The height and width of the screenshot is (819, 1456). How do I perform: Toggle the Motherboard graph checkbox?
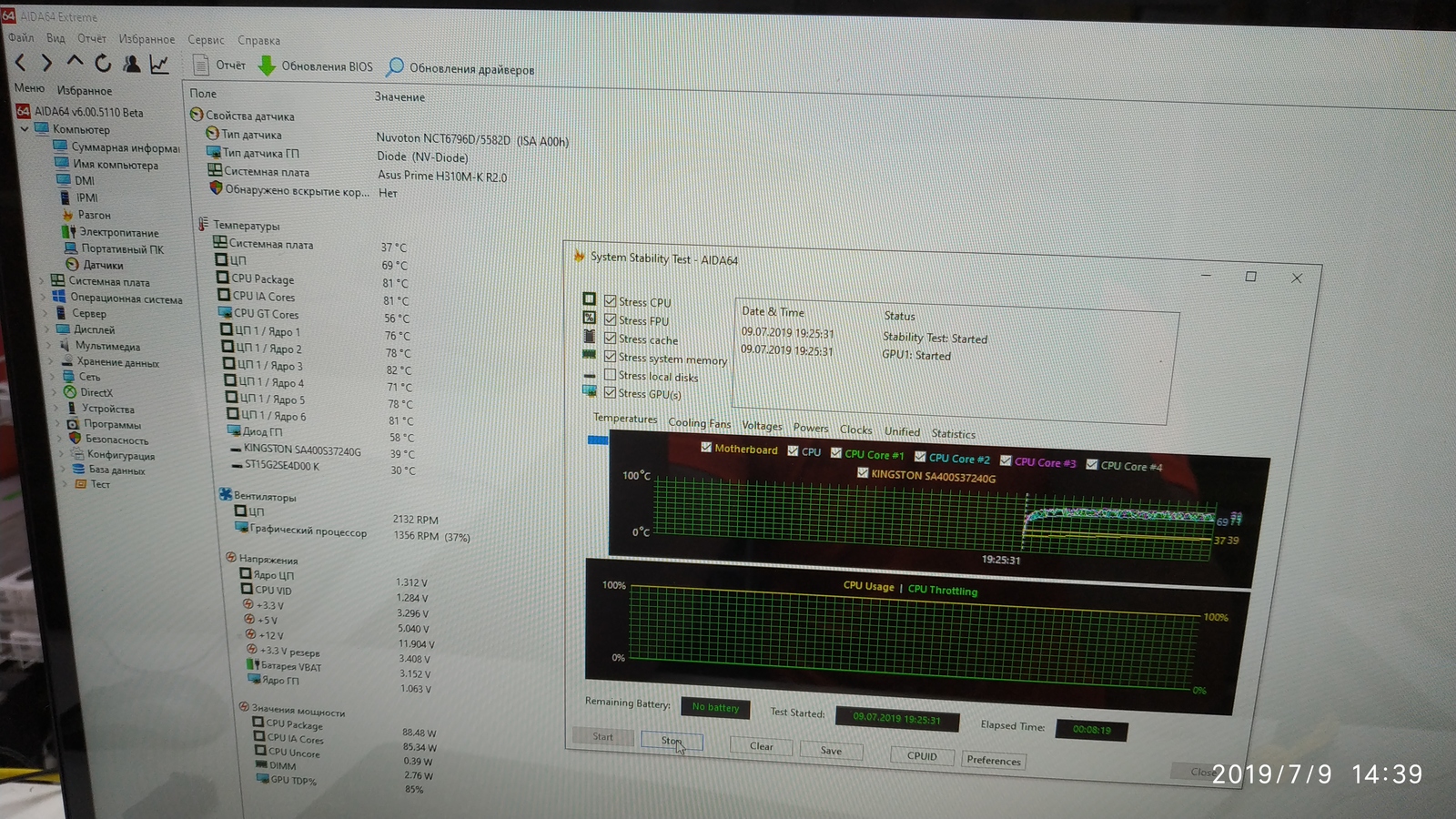pyautogui.click(x=706, y=448)
